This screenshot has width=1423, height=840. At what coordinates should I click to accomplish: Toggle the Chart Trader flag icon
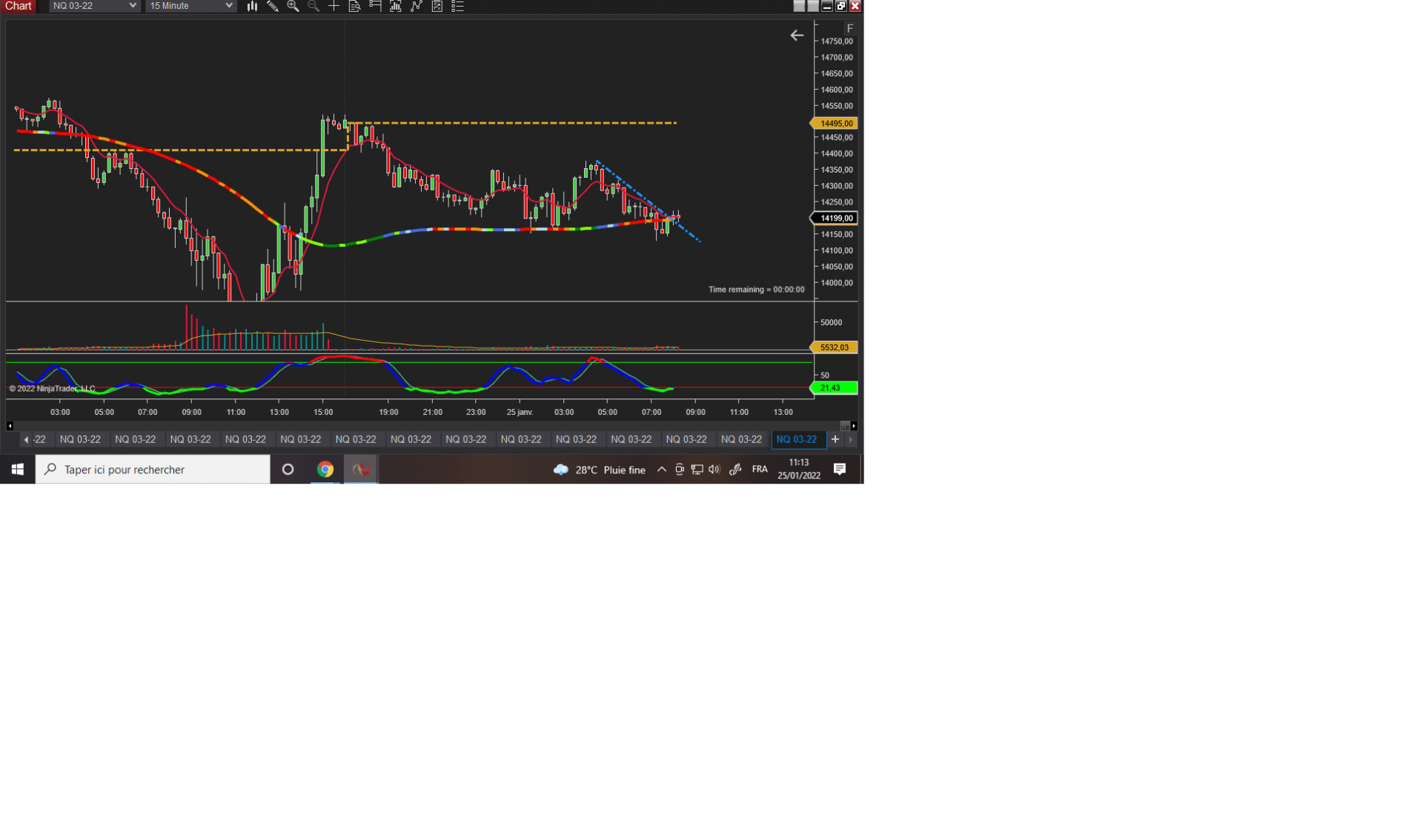[x=375, y=6]
